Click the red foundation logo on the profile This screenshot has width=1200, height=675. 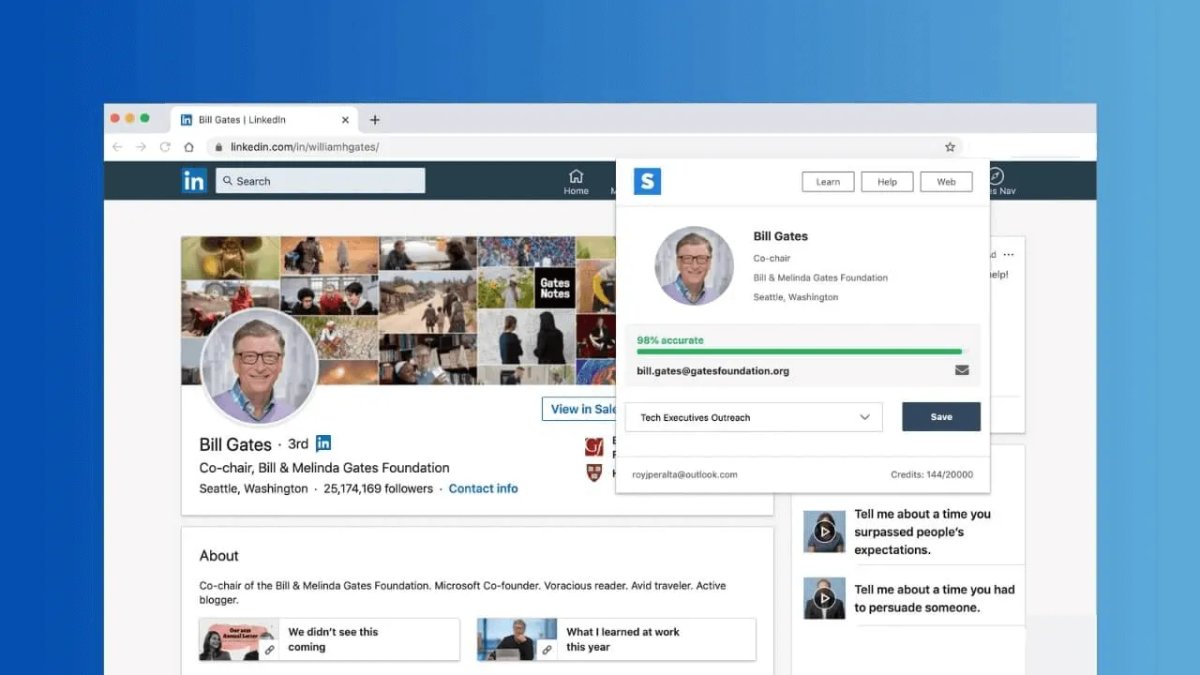click(594, 446)
